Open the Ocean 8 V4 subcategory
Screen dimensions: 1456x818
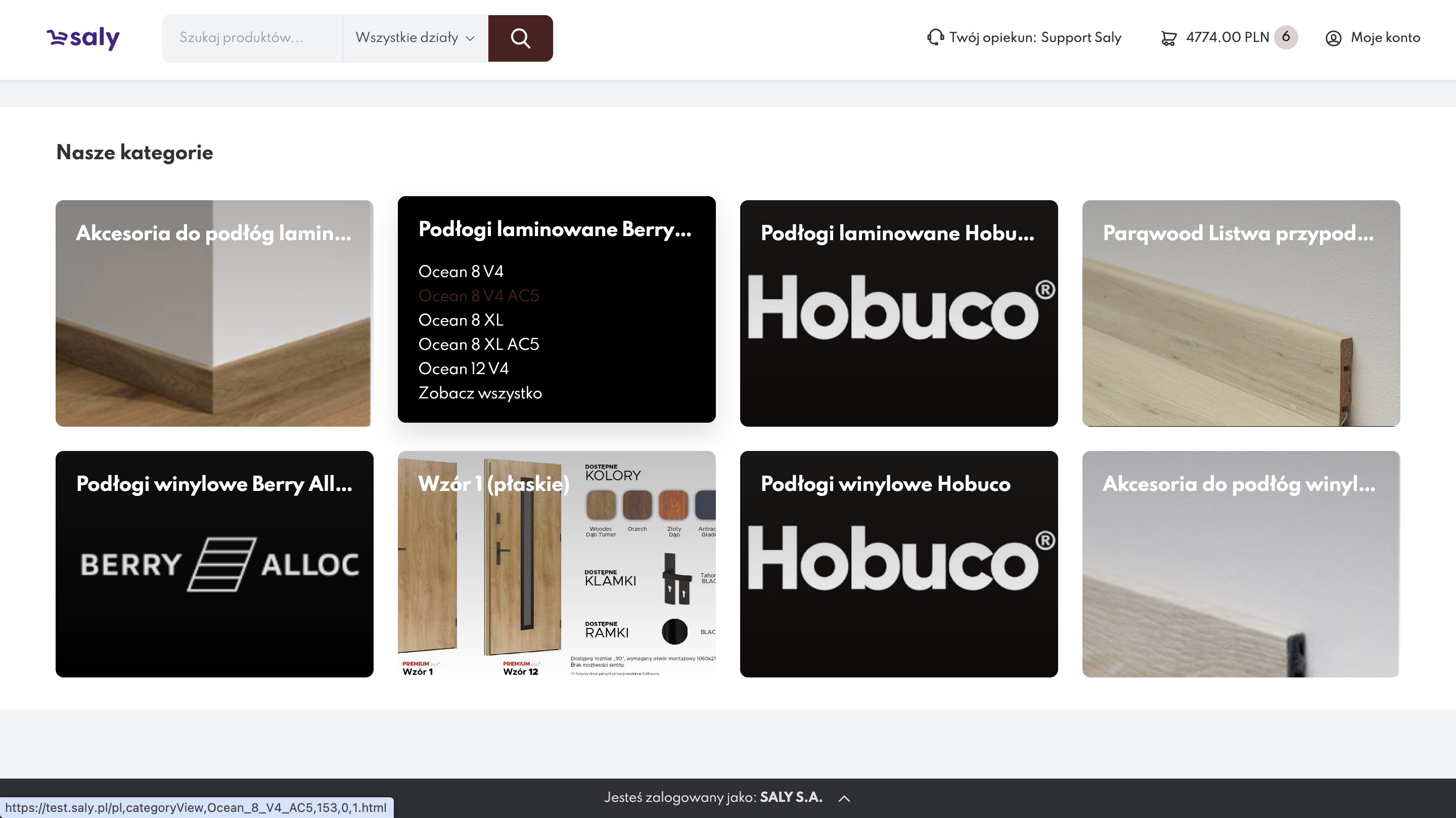461,271
